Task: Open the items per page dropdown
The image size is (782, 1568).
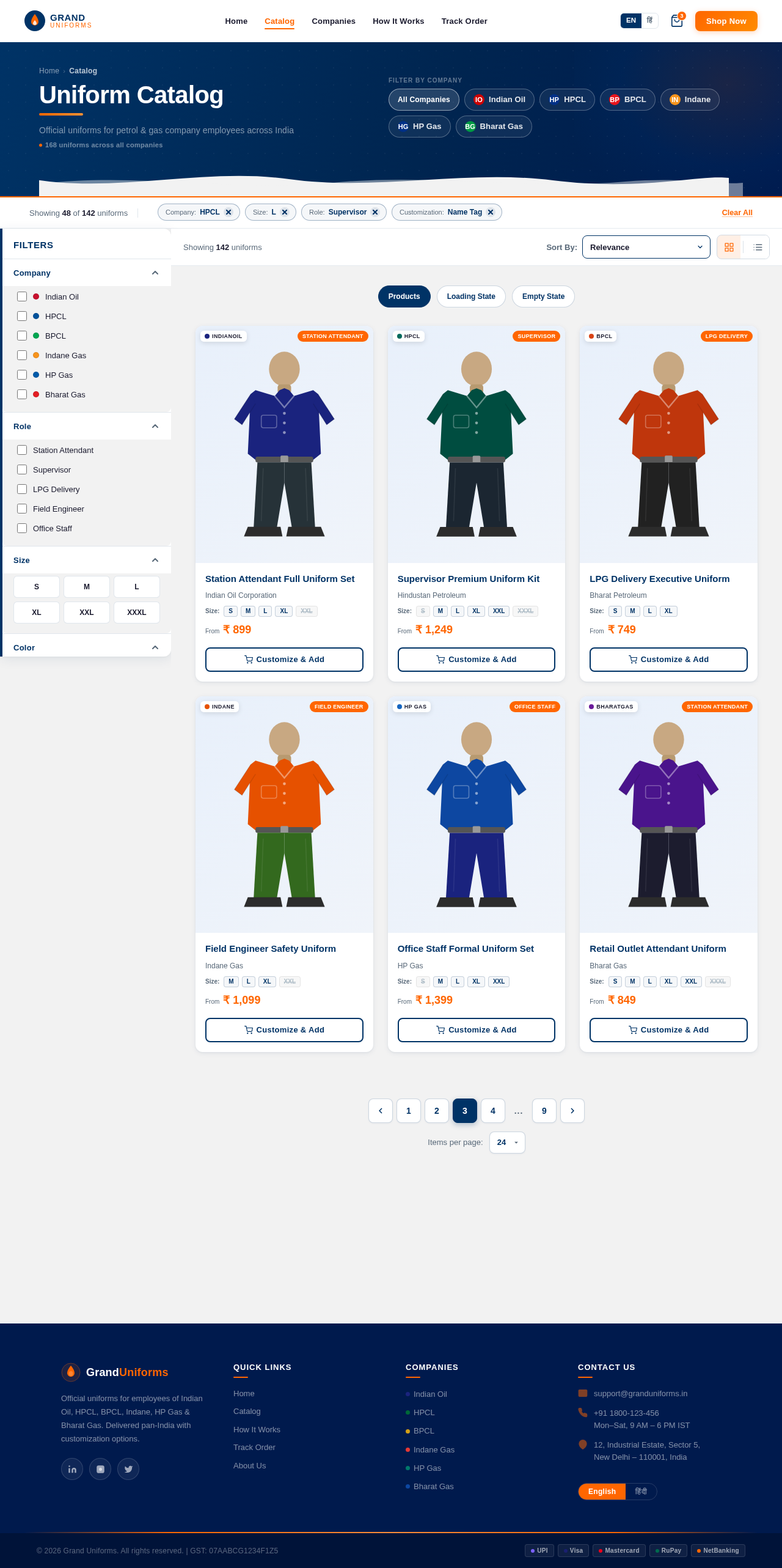Action: click(x=507, y=1143)
